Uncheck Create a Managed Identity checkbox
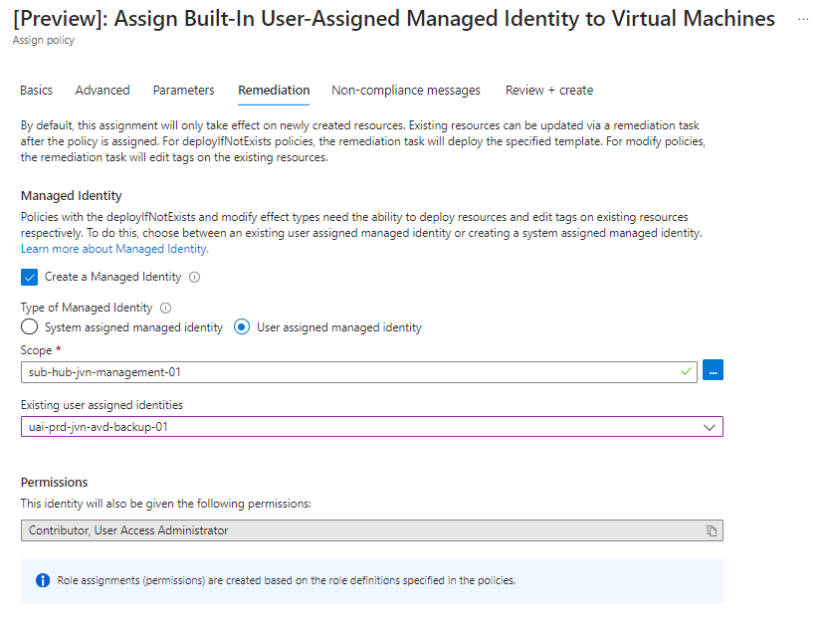This screenshot has width=830, height=624. (x=29, y=277)
